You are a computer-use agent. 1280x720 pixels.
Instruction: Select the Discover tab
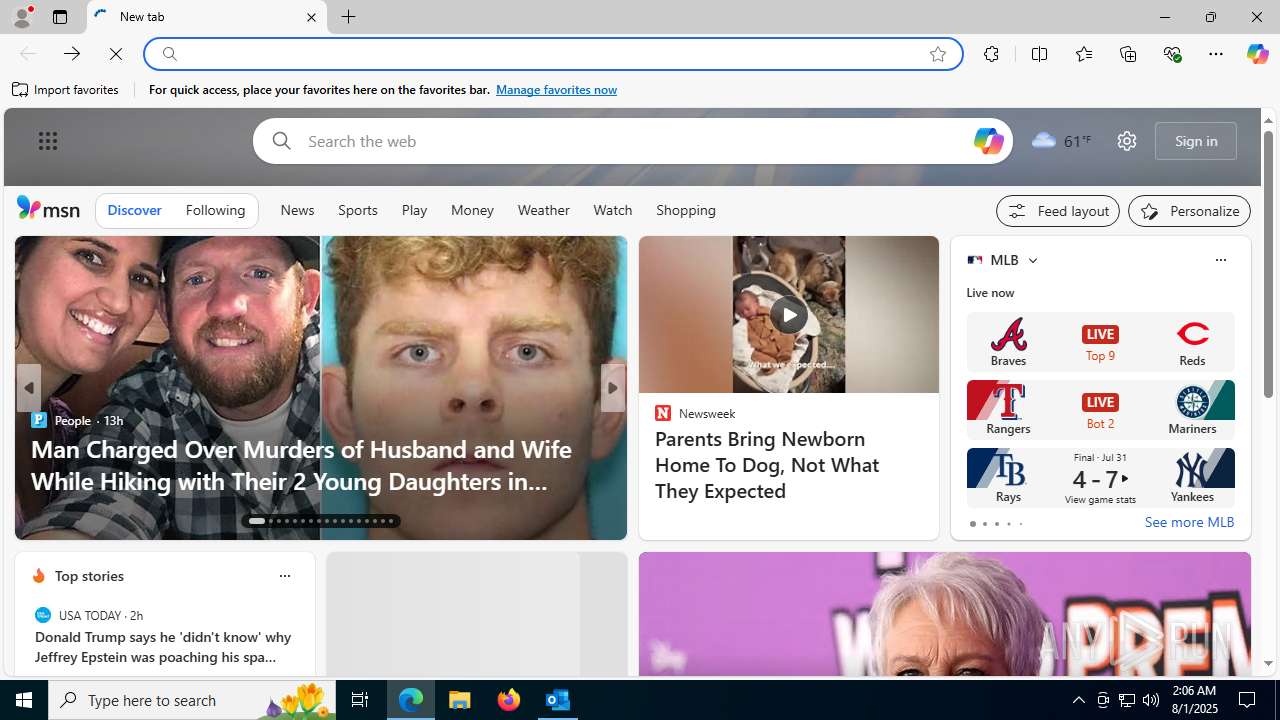[134, 211]
